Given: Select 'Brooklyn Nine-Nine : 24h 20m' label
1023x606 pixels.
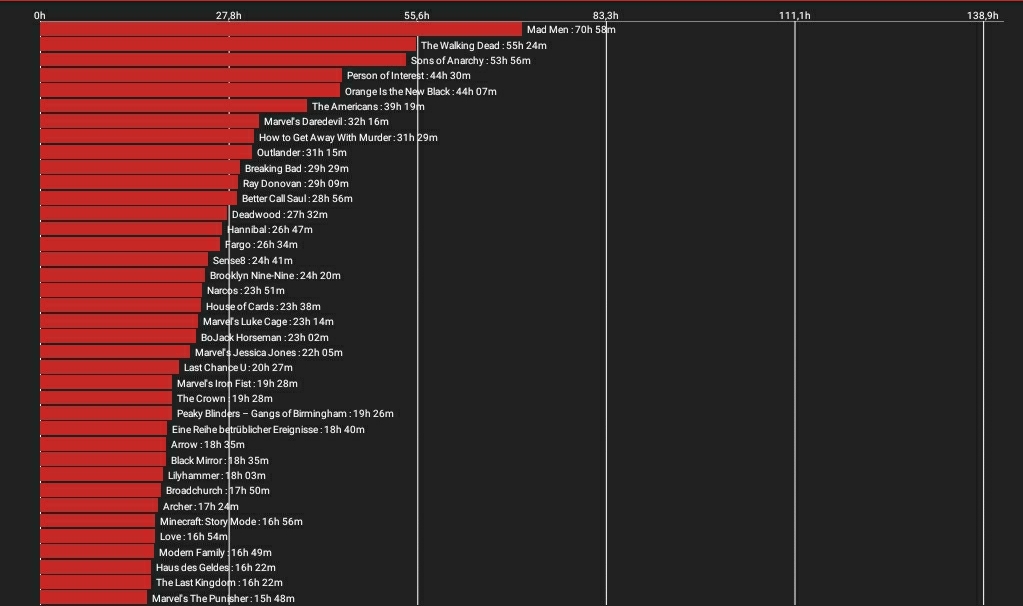Looking at the screenshot, I should [275, 275].
